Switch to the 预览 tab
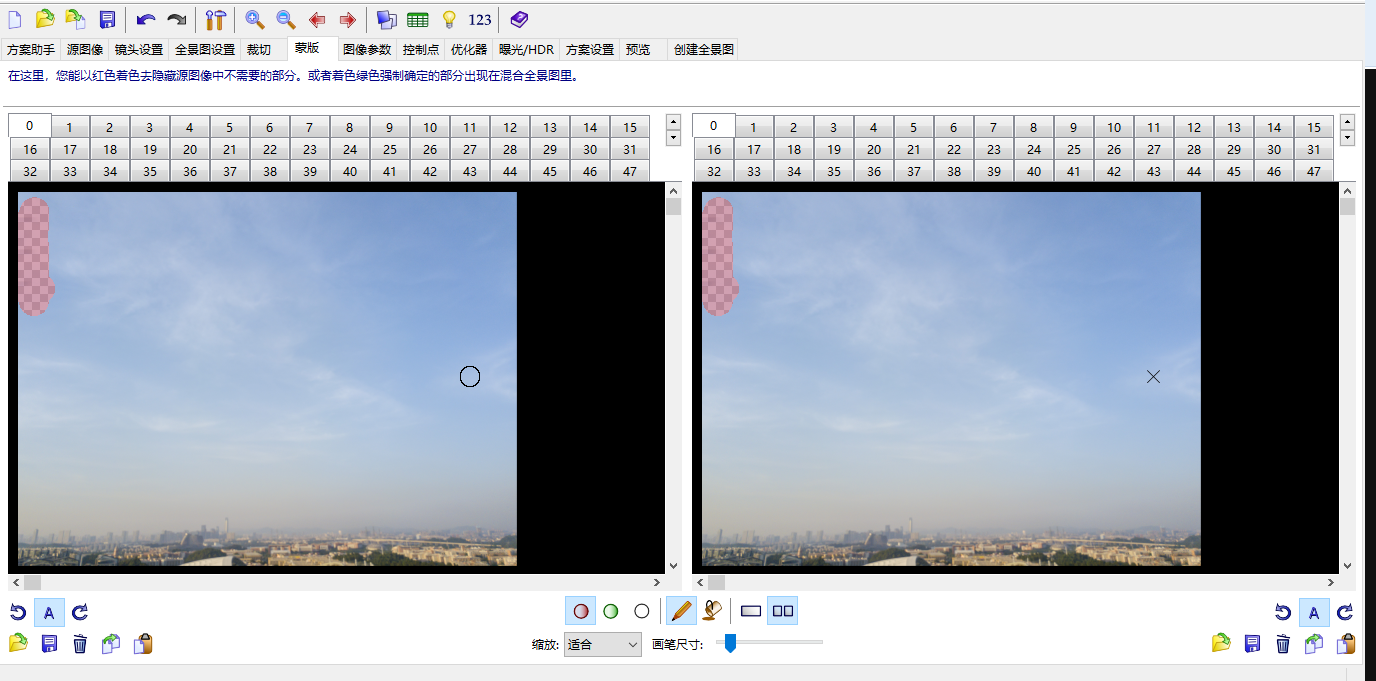Viewport: 1376px width, 681px height. 637,49
